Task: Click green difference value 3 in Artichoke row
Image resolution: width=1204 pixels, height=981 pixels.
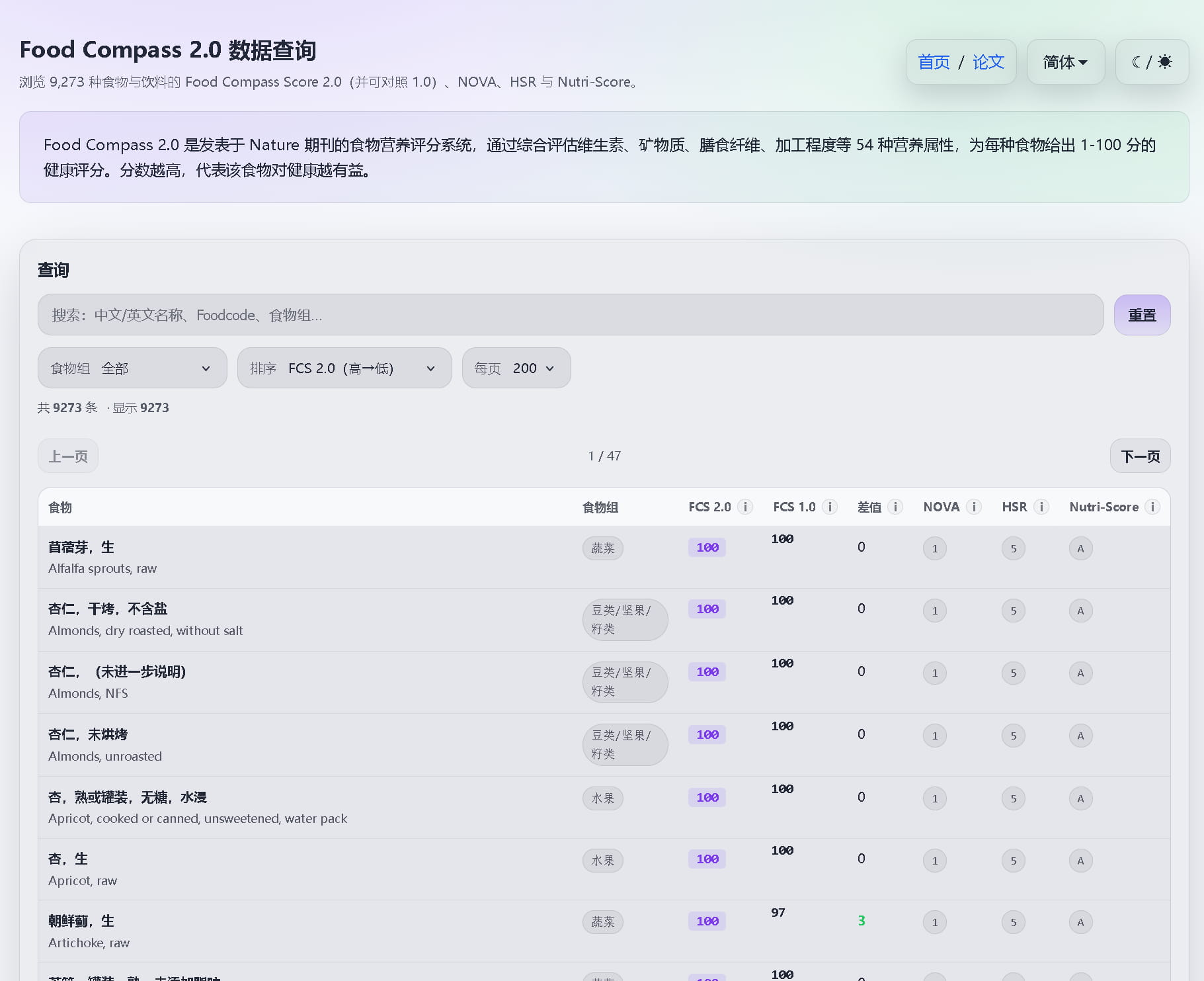Action: coord(862,920)
